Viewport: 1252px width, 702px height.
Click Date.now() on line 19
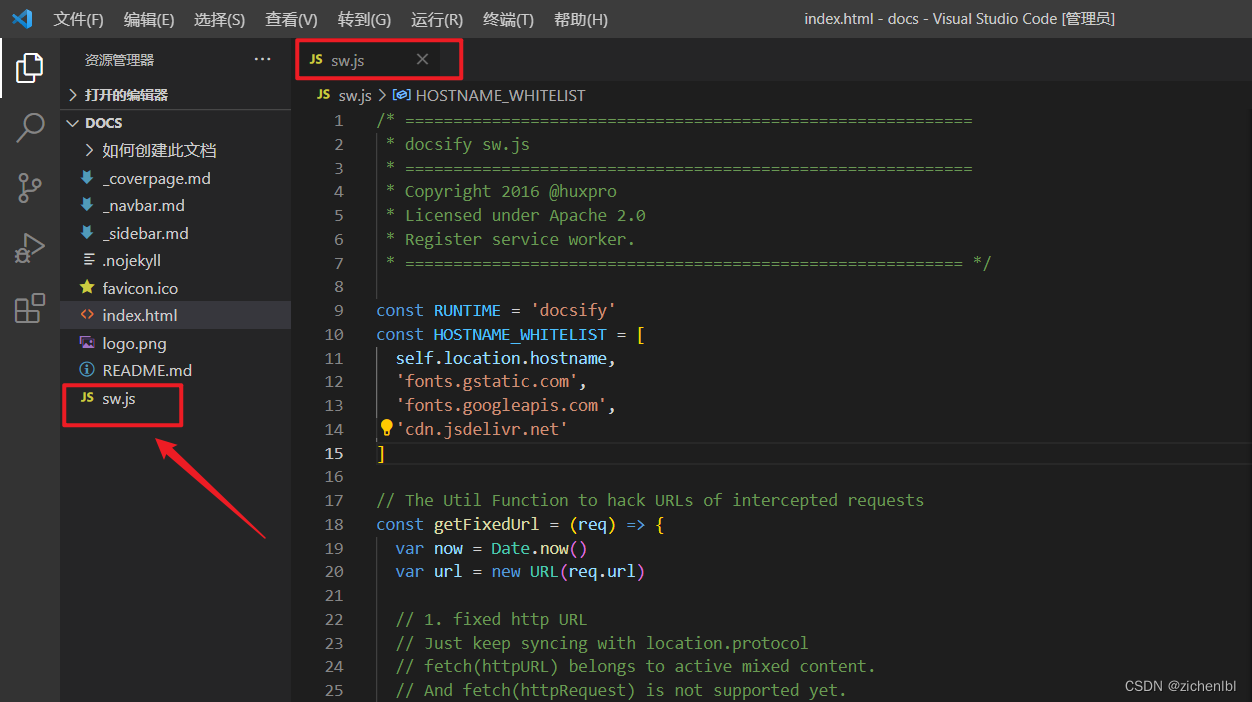coord(539,548)
